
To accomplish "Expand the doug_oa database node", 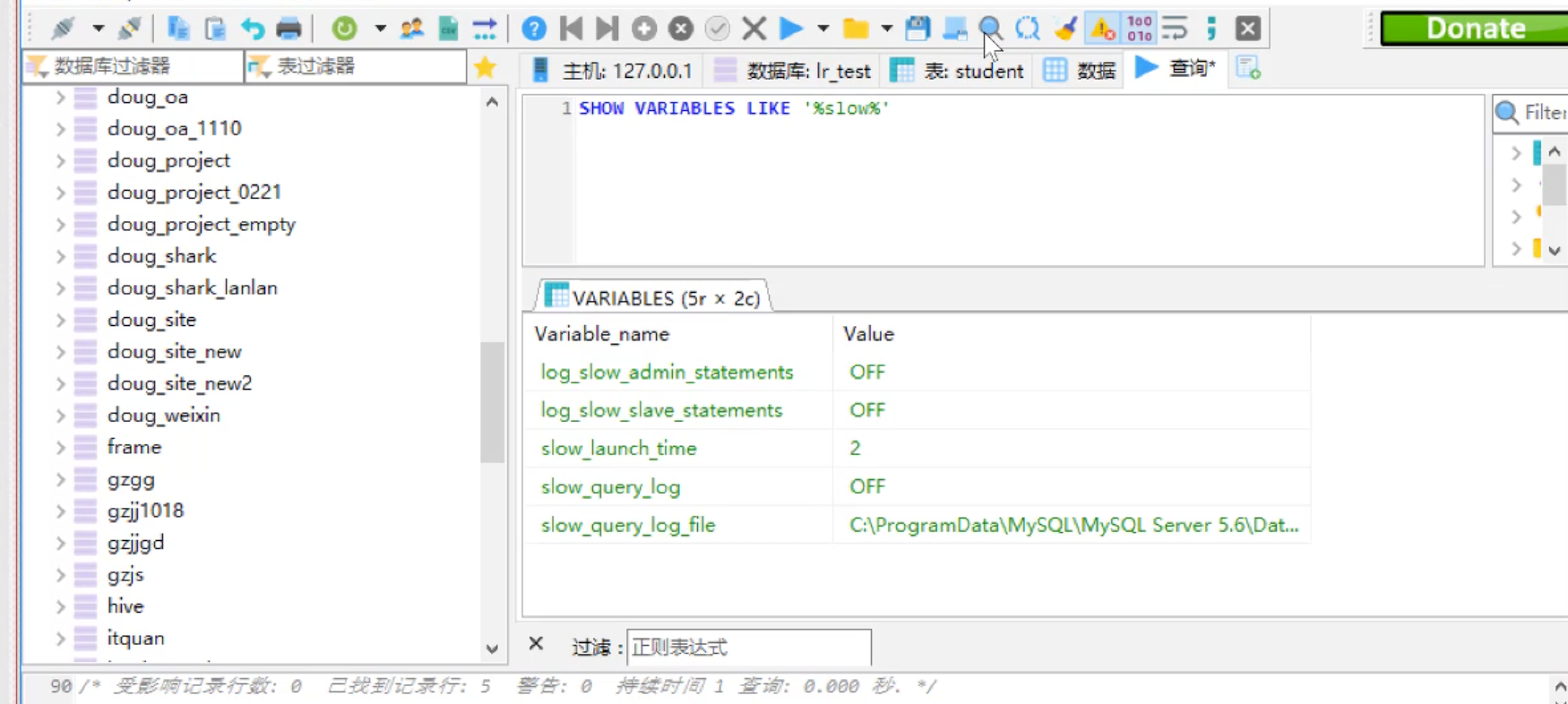I will coord(60,97).
